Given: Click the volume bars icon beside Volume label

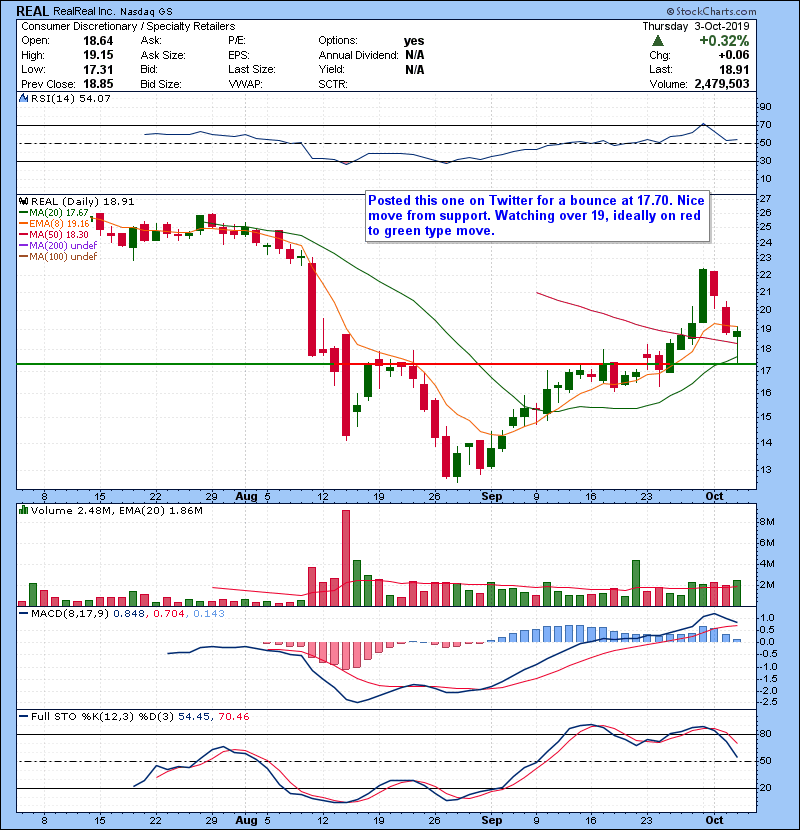Looking at the screenshot, I should [23, 511].
